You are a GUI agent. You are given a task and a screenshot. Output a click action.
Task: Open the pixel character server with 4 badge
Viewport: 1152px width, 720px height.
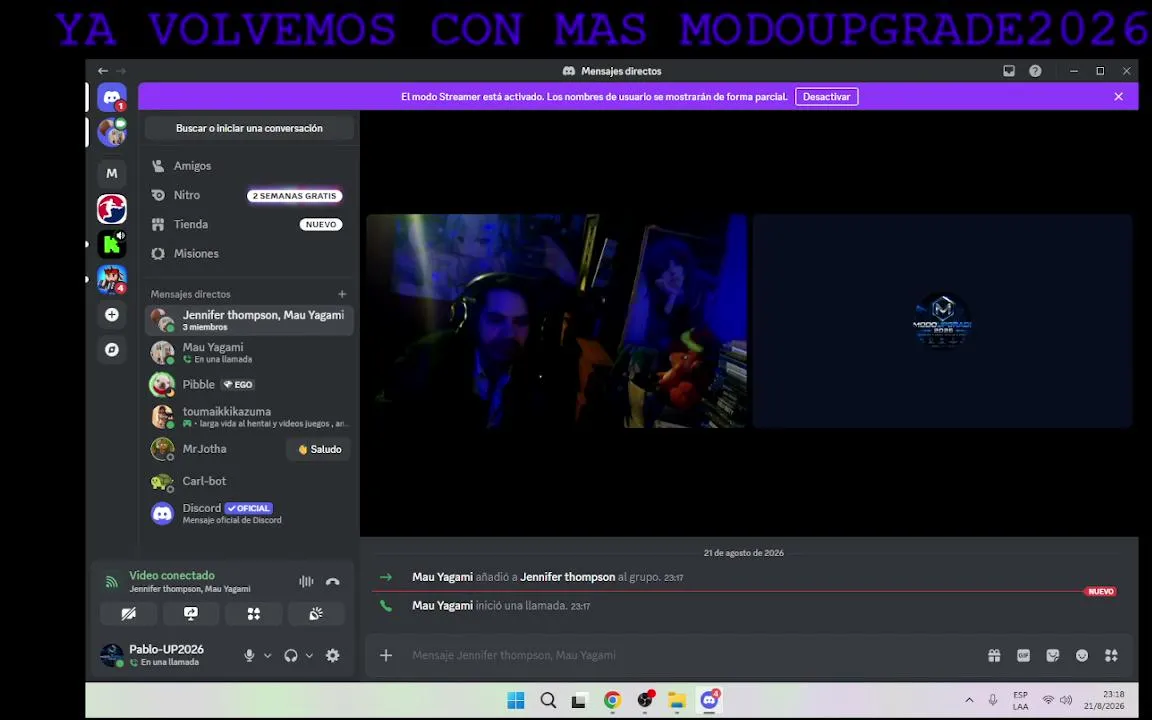click(x=112, y=279)
